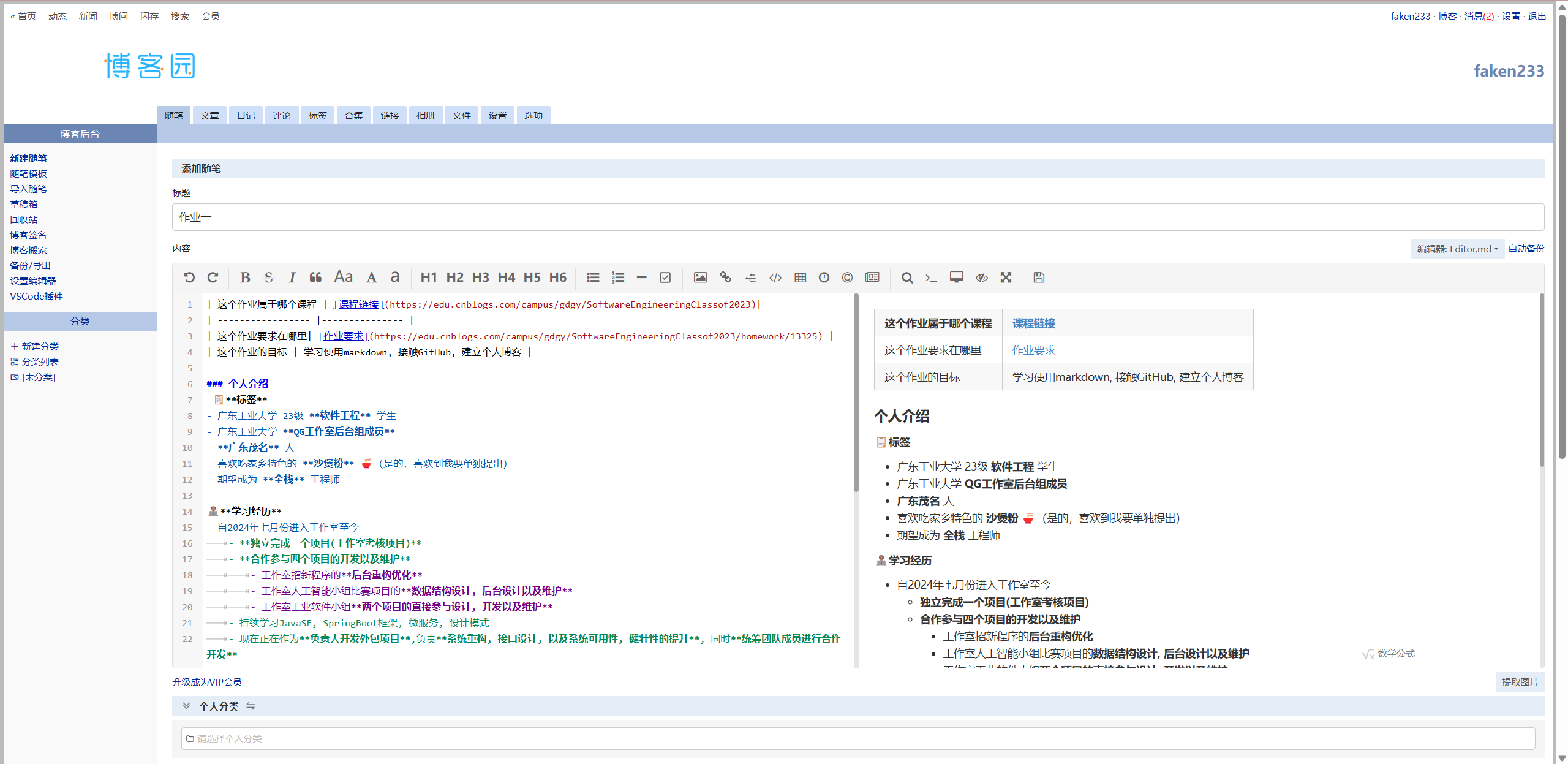Viewport: 1568px width, 764px height.
Task: Insert a table via toolbar
Action: point(800,278)
